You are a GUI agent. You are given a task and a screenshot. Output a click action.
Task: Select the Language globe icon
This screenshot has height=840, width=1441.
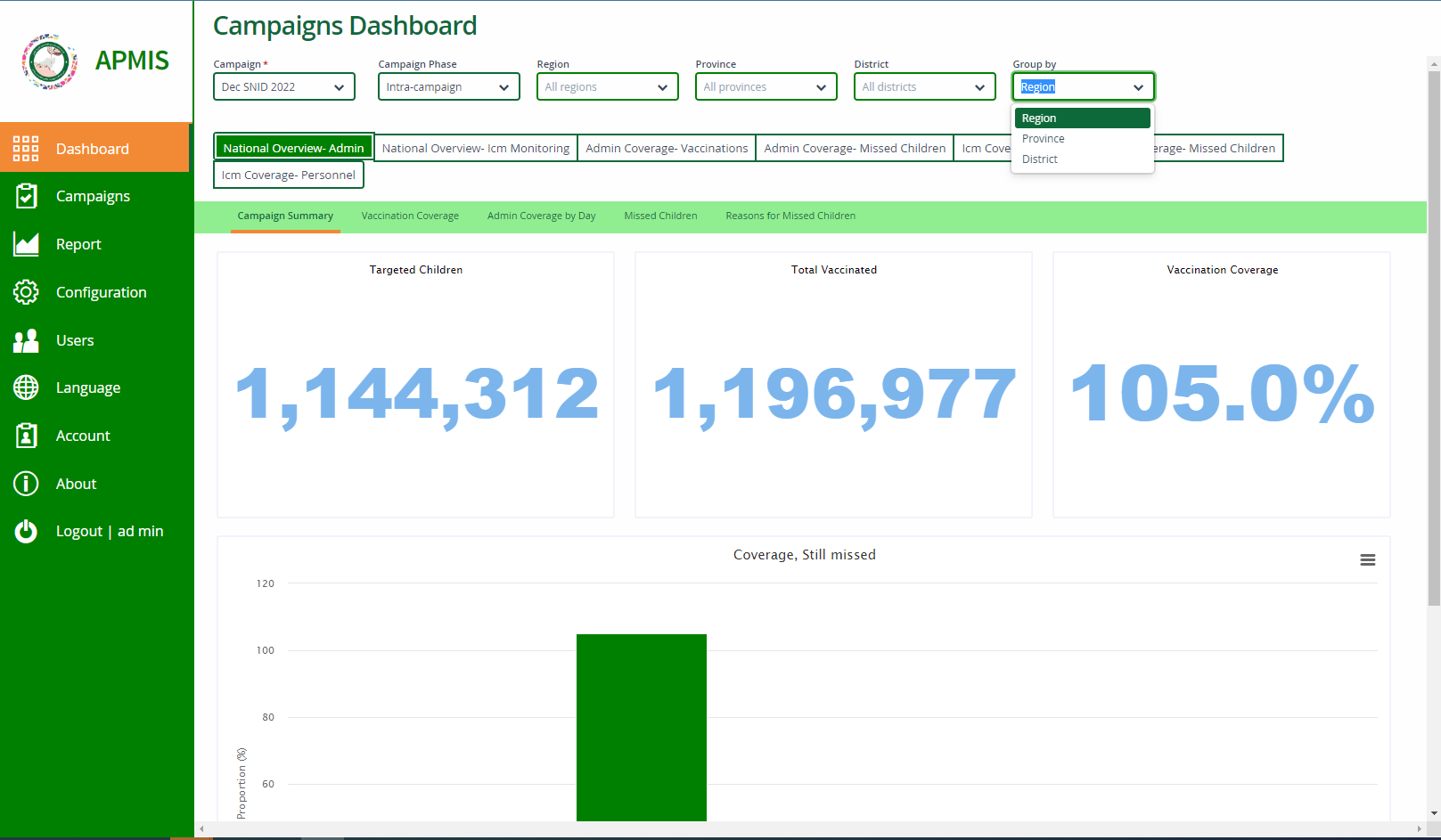(x=26, y=387)
